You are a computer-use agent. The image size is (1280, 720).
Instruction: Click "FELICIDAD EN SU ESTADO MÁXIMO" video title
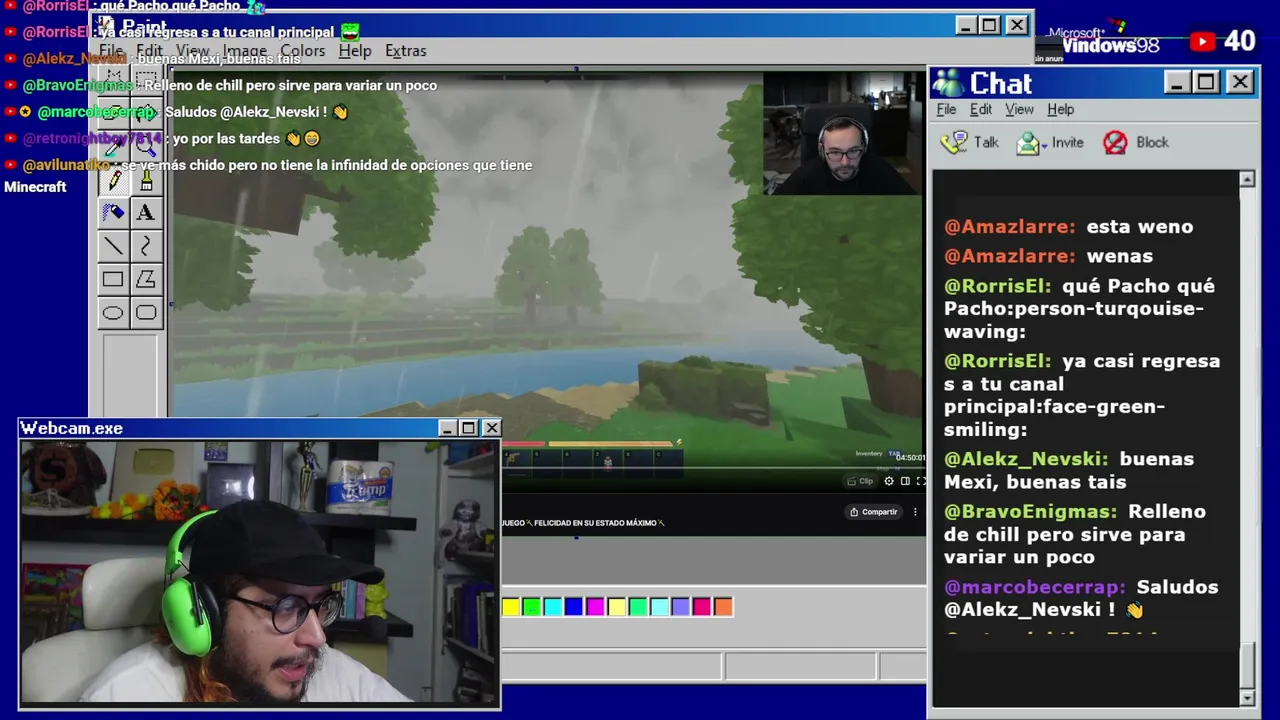pos(597,523)
